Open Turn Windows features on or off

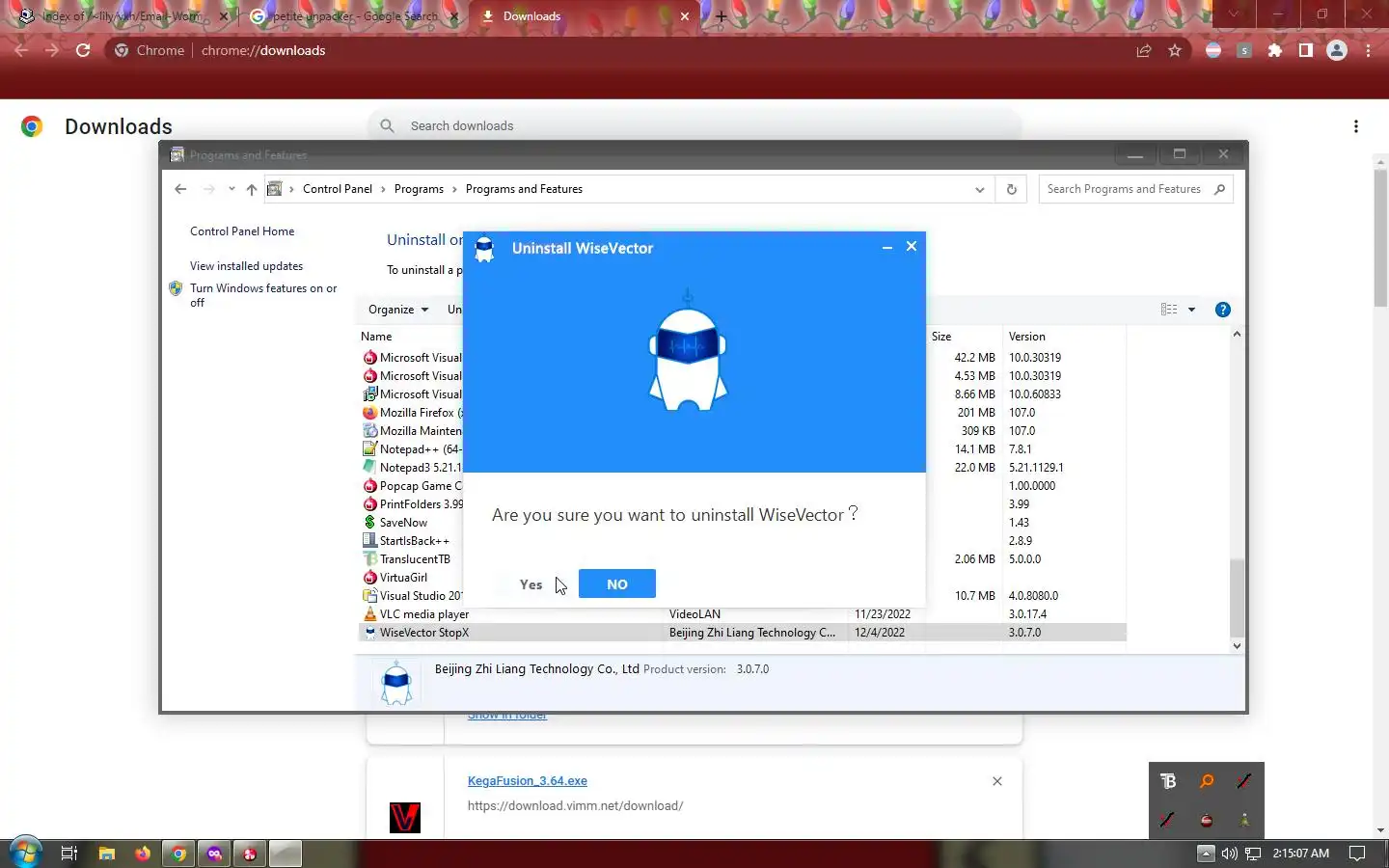click(x=263, y=295)
